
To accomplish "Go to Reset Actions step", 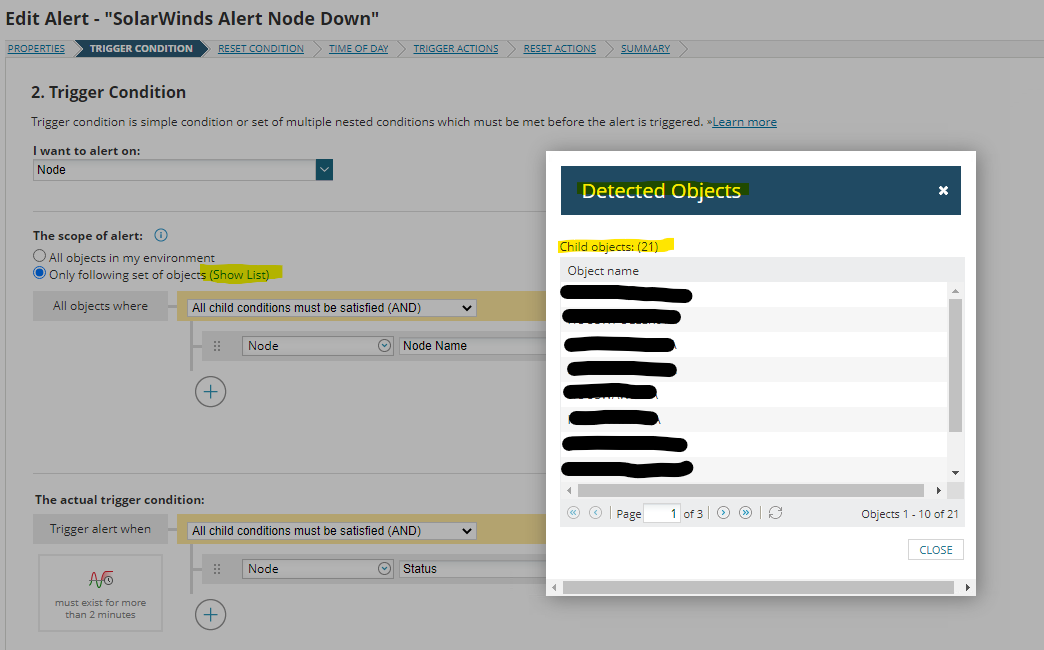I will [x=559, y=49].
